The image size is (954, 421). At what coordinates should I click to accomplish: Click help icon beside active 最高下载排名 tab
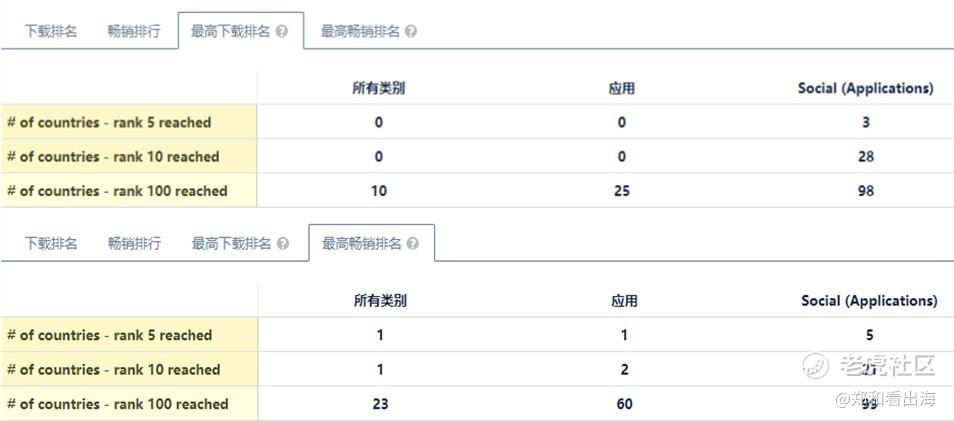(282, 31)
